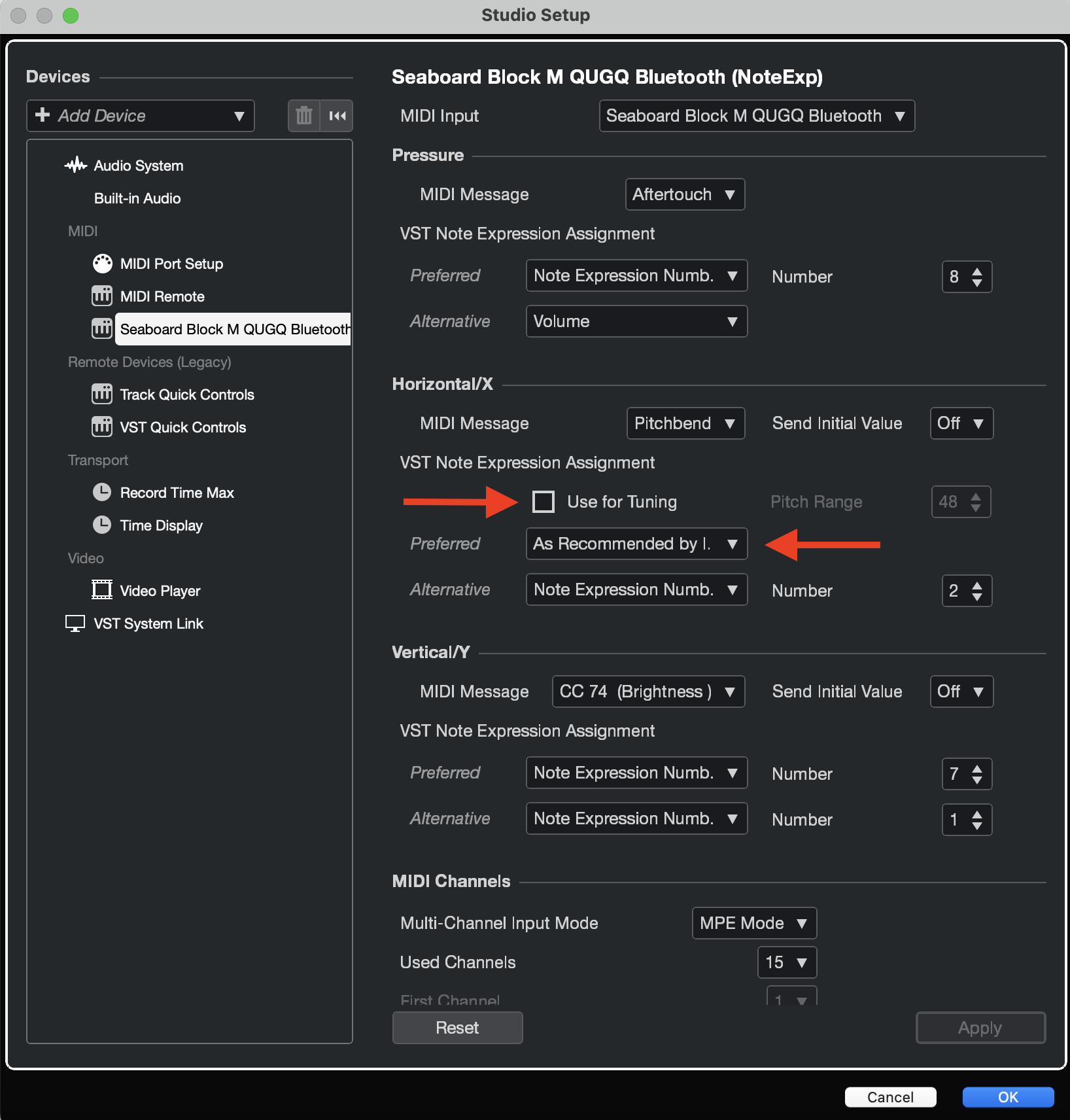Adjust Pressure Preferred Number stepper showing 8
Screen dimensions: 1070x1120
pos(967,277)
